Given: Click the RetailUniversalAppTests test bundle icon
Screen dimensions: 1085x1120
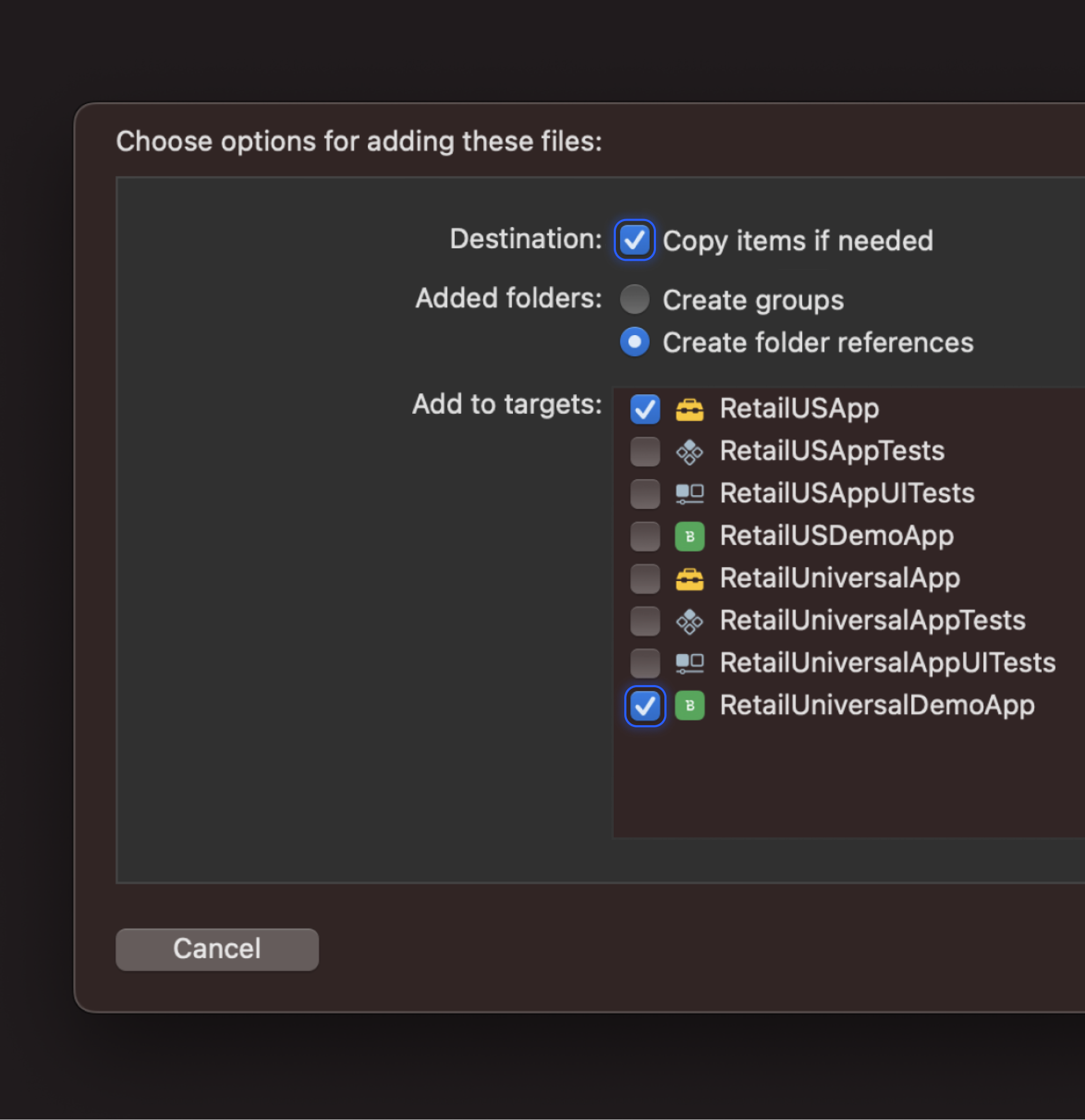Looking at the screenshot, I should tap(689, 621).
